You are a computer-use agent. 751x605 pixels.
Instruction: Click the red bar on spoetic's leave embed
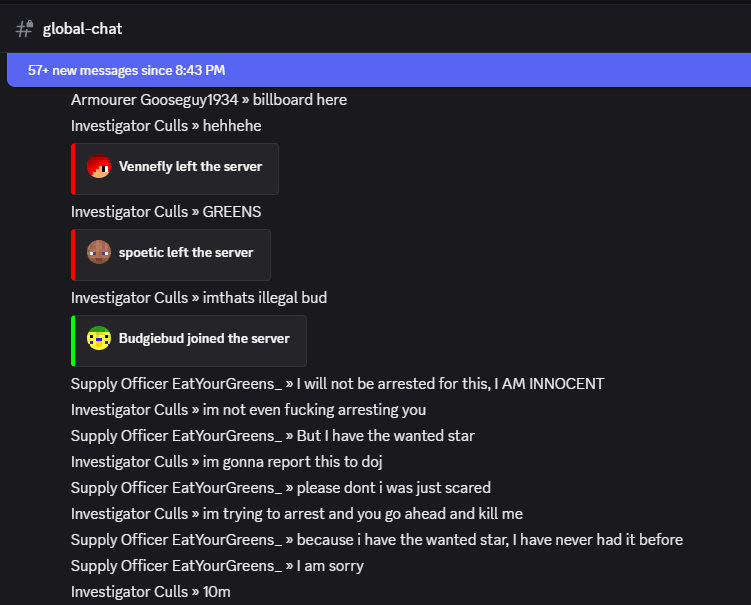click(73, 254)
